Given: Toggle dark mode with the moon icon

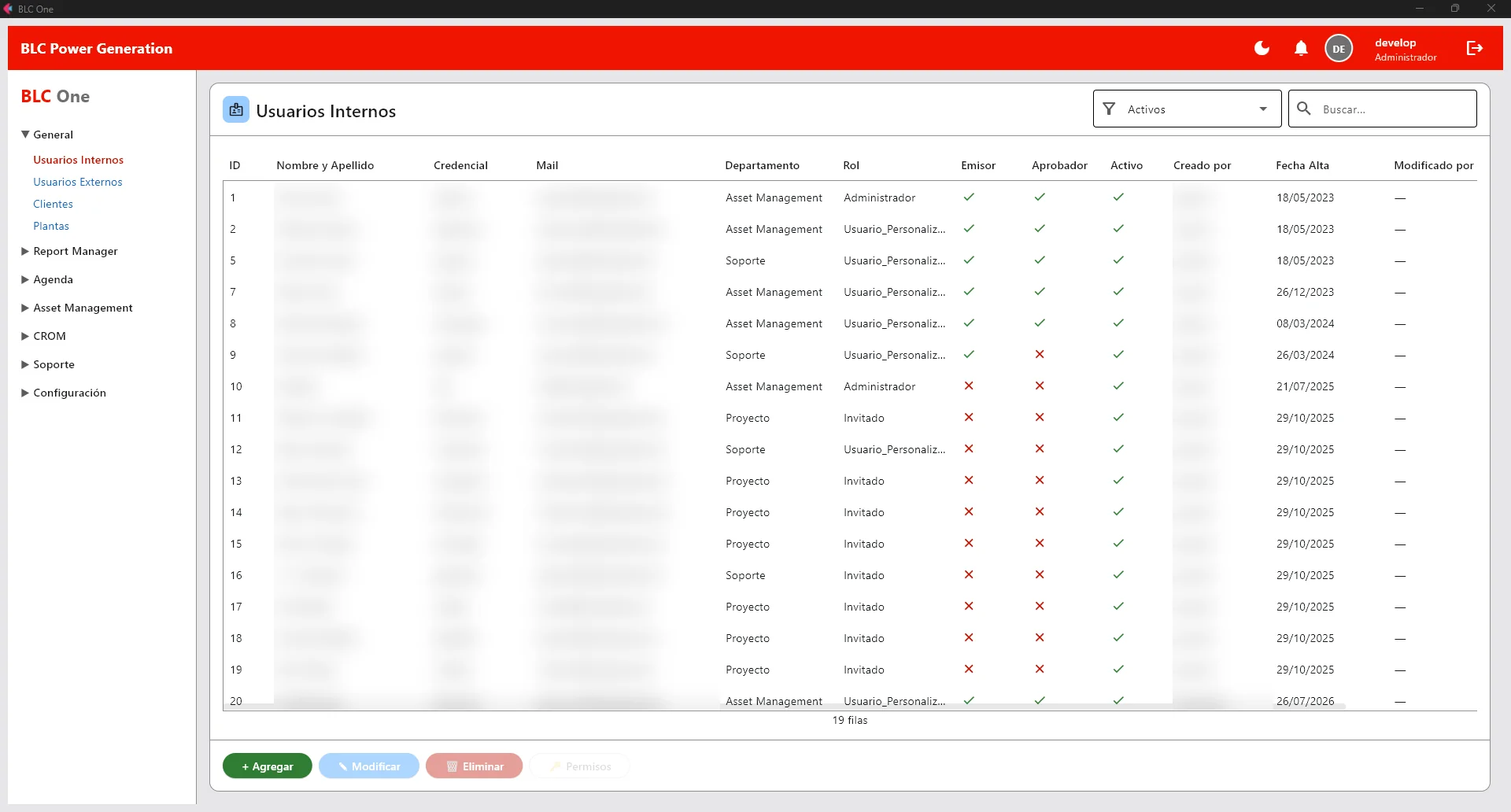Looking at the screenshot, I should point(1262,48).
